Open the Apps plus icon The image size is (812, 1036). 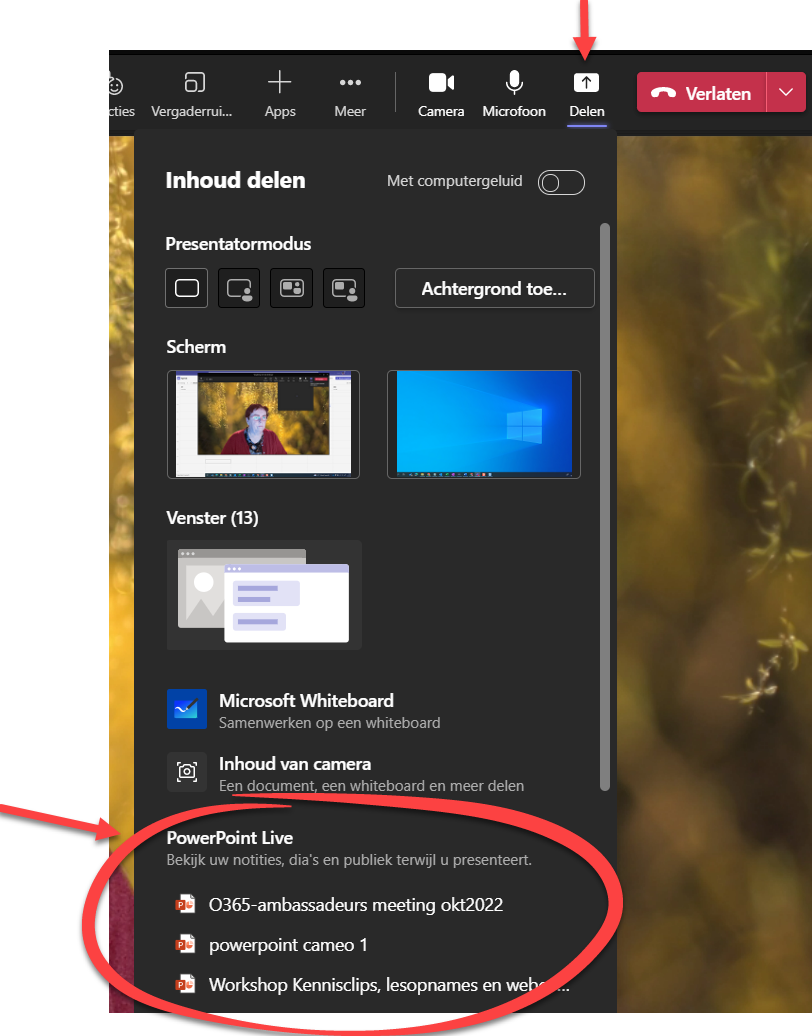279,83
